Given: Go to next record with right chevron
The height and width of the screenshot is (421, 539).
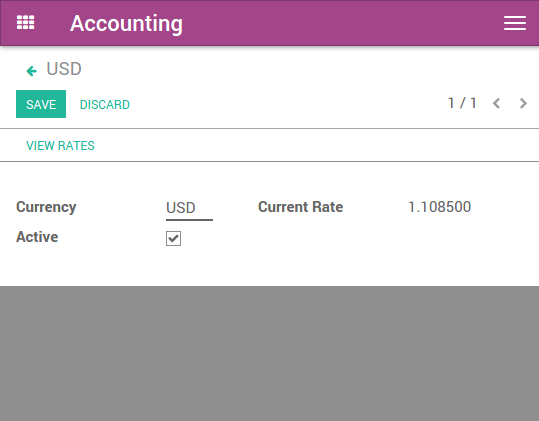Looking at the screenshot, I should pyautogui.click(x=523, y=103).
